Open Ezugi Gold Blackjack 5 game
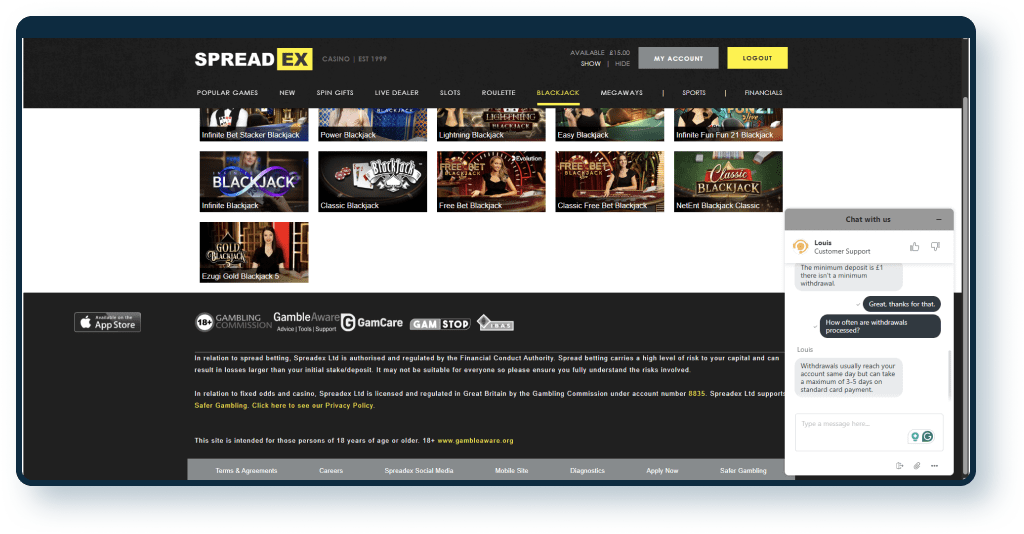Viewport: 1024px width, 534px height. (x=254, y=252)
